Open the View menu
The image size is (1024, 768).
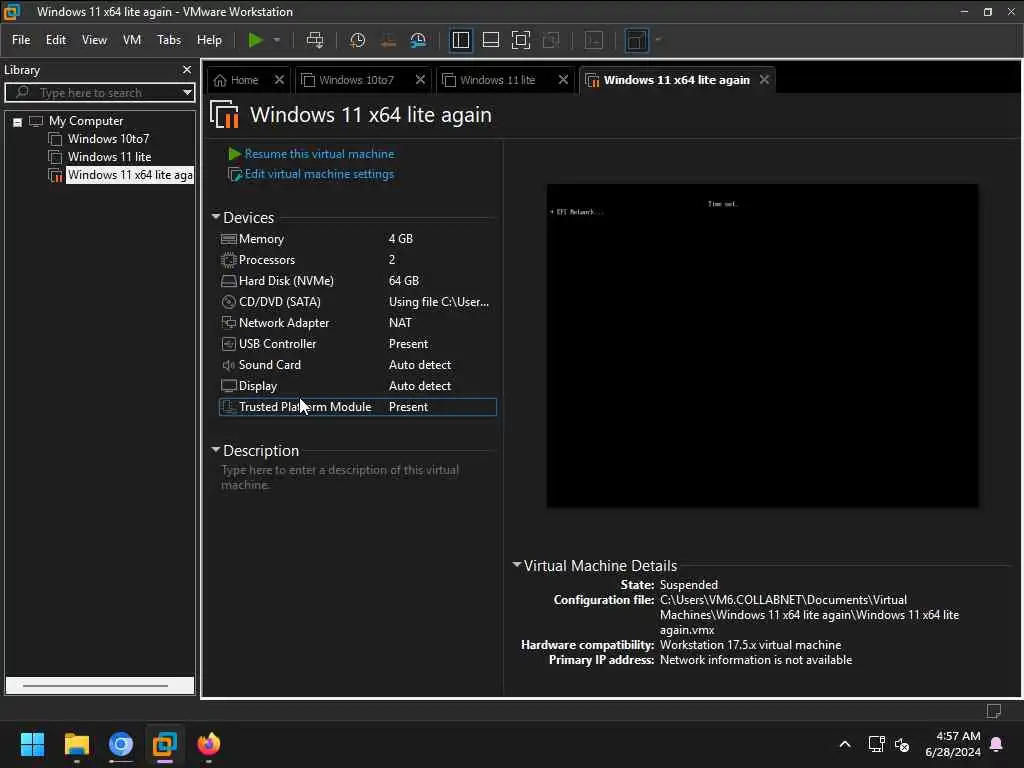[94, 40]
